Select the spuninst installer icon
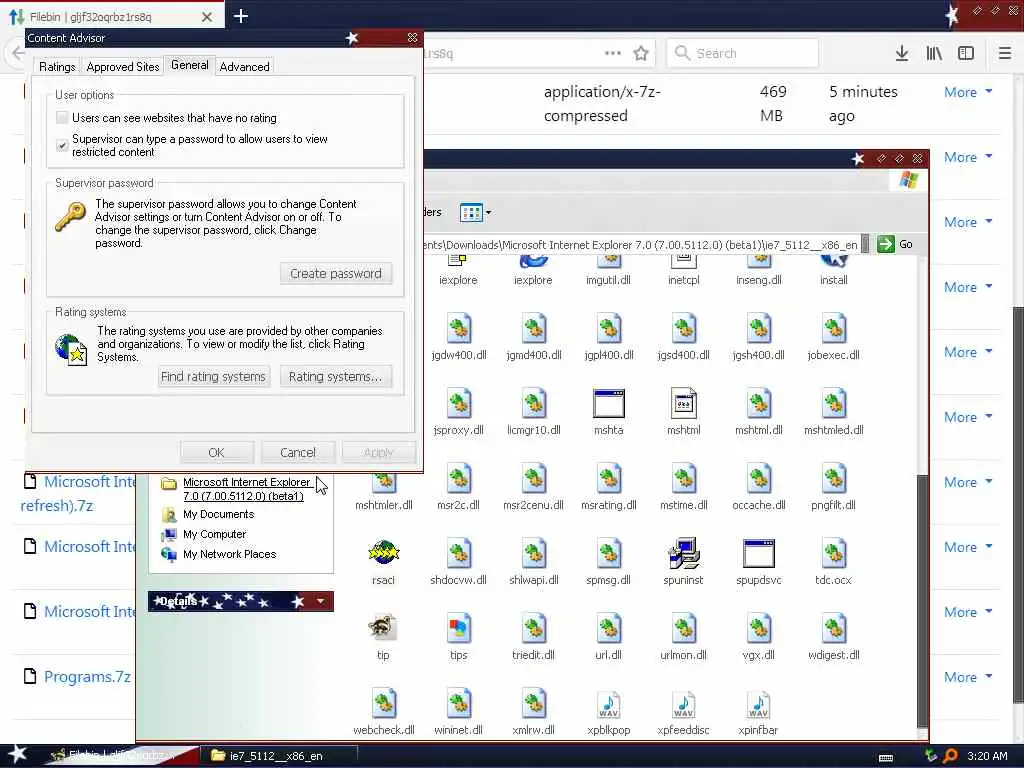The width and height of the screenshot is (1024, 768). click(x=684, y=553)
